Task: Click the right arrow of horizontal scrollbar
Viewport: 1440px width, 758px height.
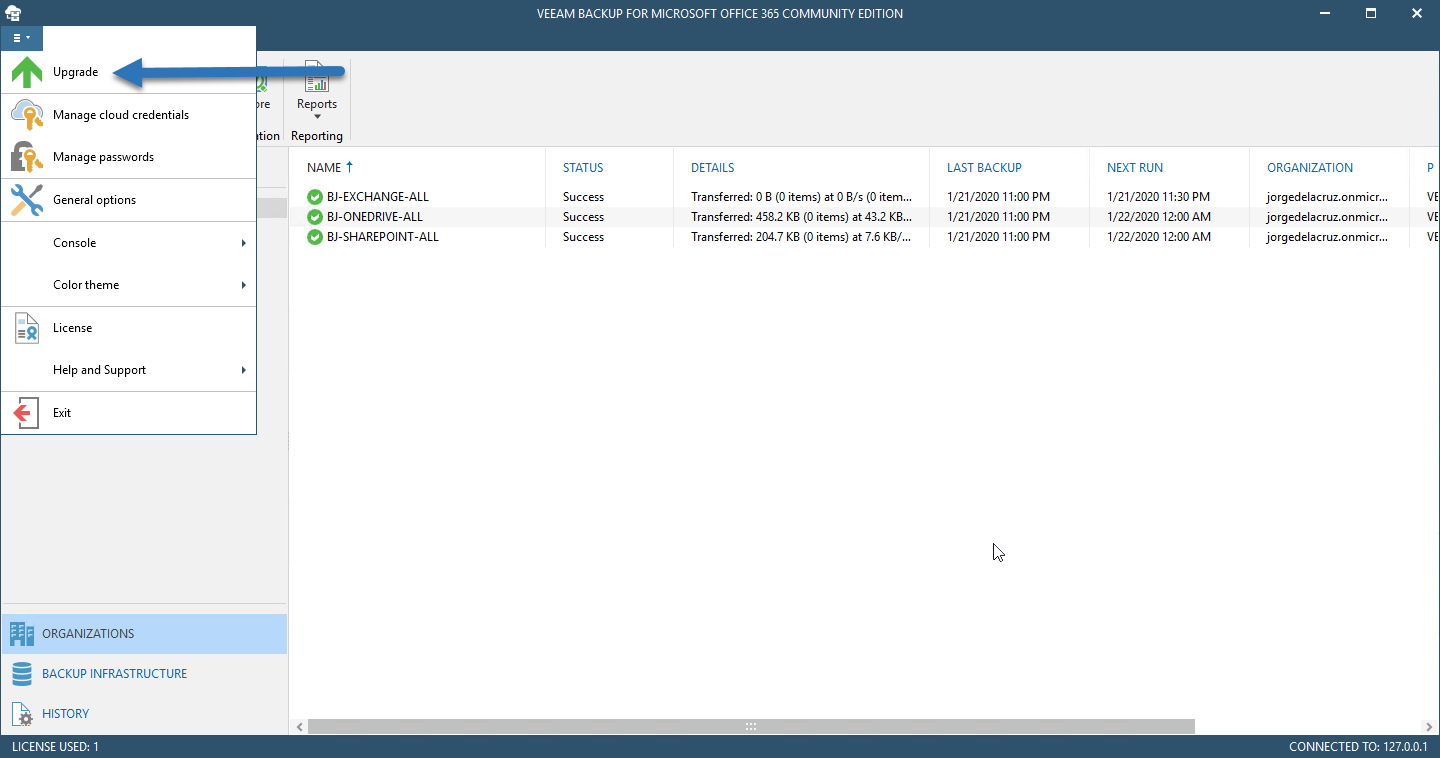Action: pos(1427,727)
